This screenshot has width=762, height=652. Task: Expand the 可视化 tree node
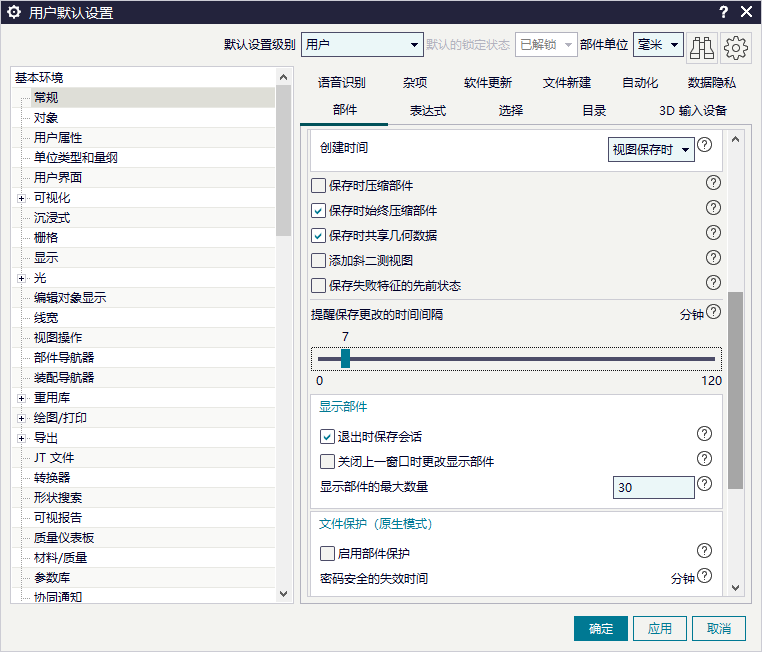pos(21,198)
